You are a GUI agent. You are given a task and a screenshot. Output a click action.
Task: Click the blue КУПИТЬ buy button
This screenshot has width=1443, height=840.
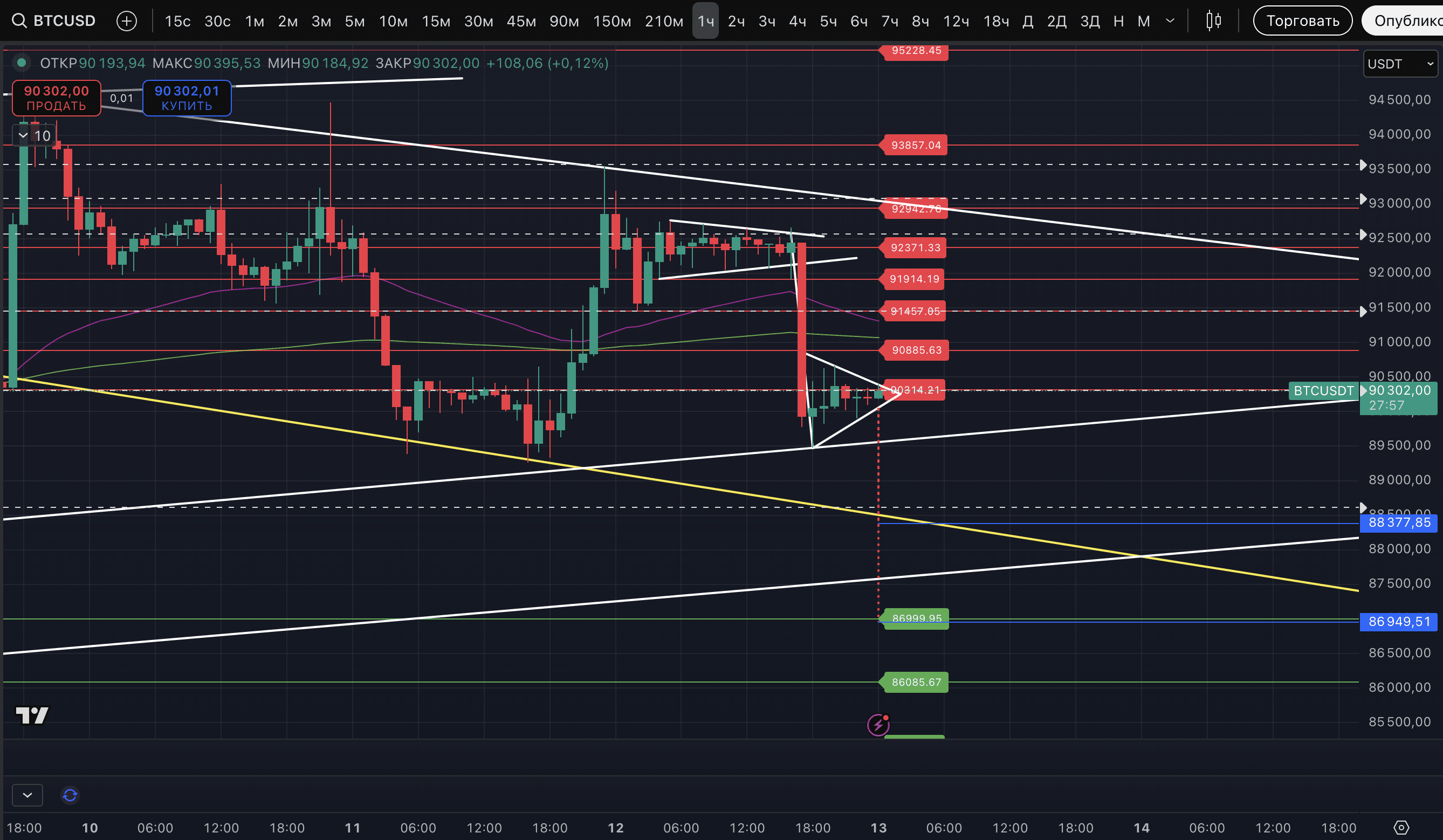(187, 98)
